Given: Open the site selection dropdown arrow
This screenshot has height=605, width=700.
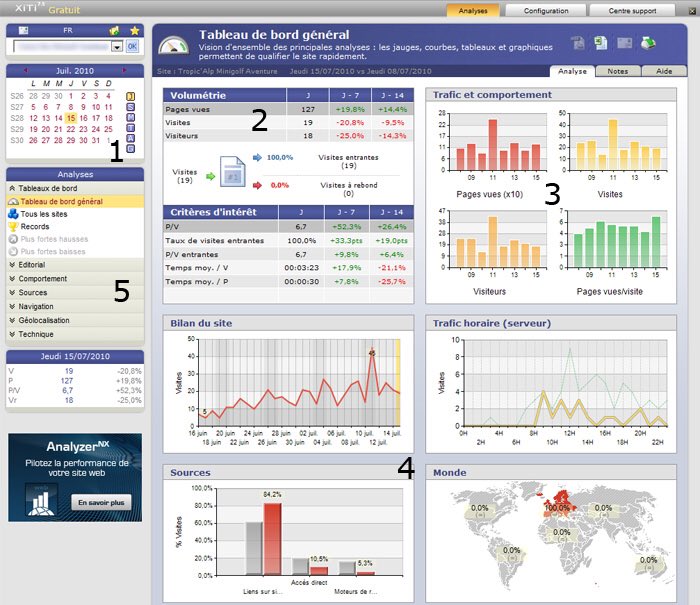Looking at the screenshot, I should [117, 46].
